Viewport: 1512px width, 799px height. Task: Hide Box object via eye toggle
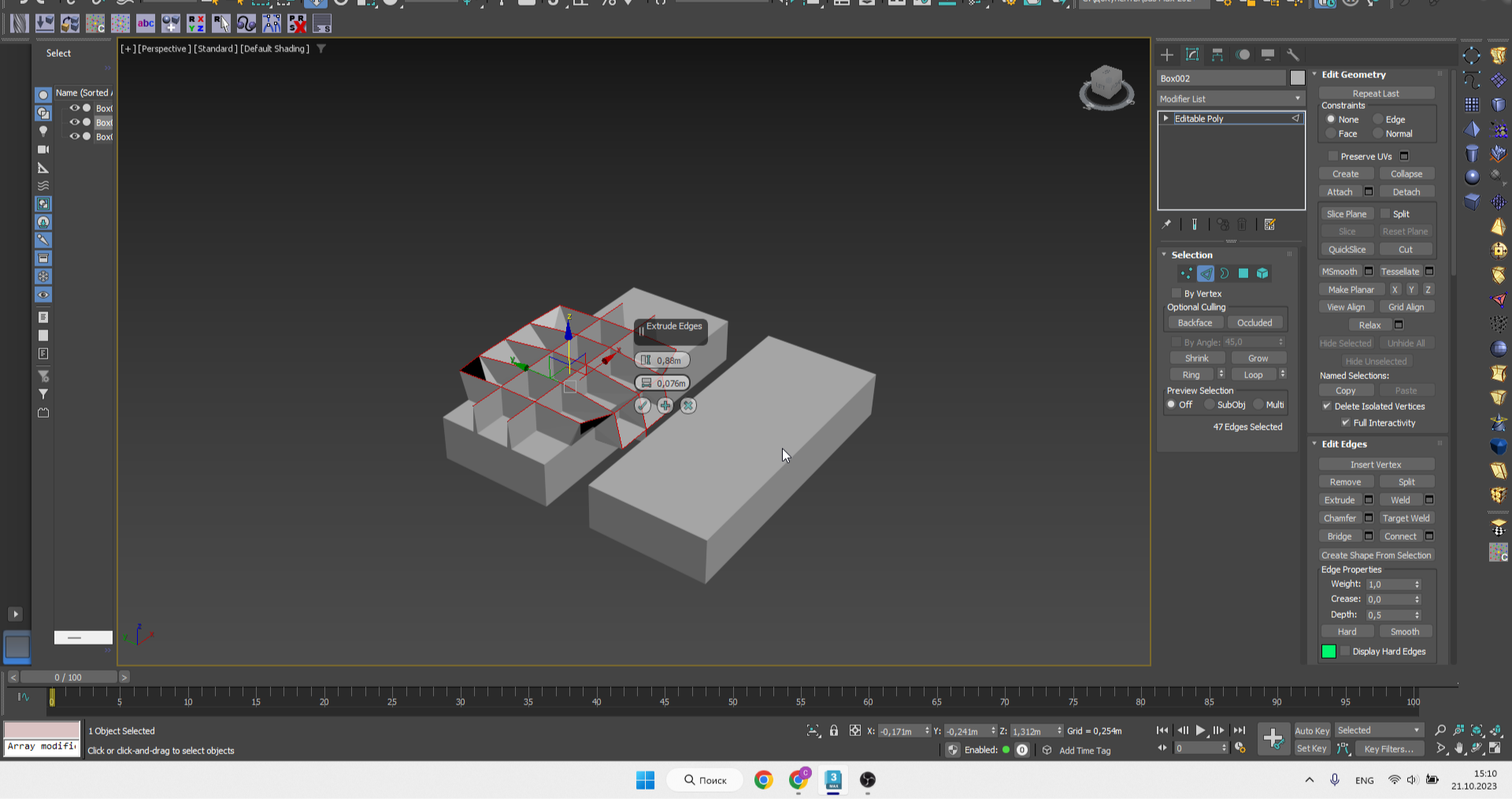[x=75, y=108]
